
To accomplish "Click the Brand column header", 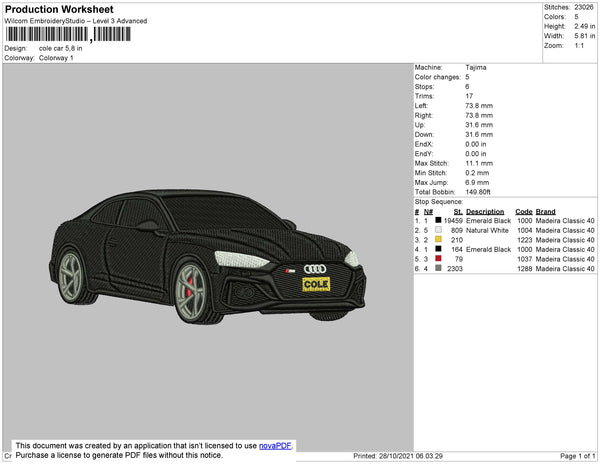I will (x=545, y=212).
